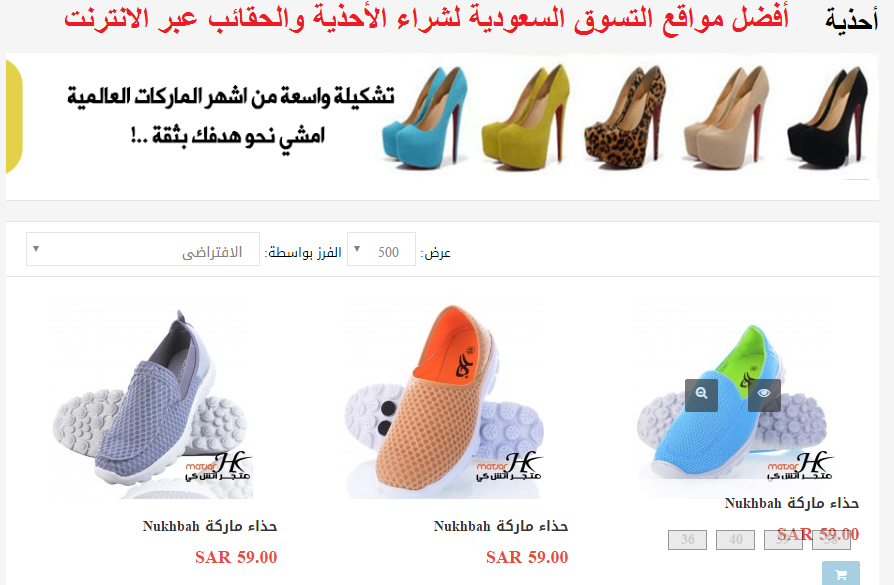Viewport: 894px width, 585px height.
Task: Choose size 39 option box
Action: [x=783, y=539]
